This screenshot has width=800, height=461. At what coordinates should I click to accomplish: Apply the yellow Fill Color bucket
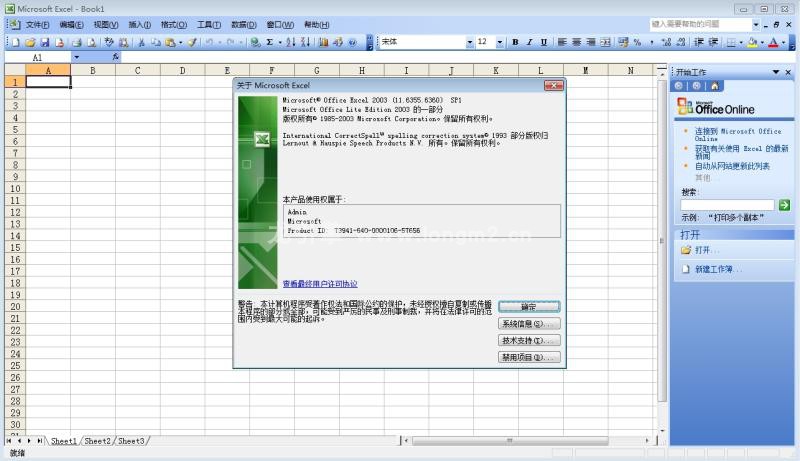pos(753,42)
